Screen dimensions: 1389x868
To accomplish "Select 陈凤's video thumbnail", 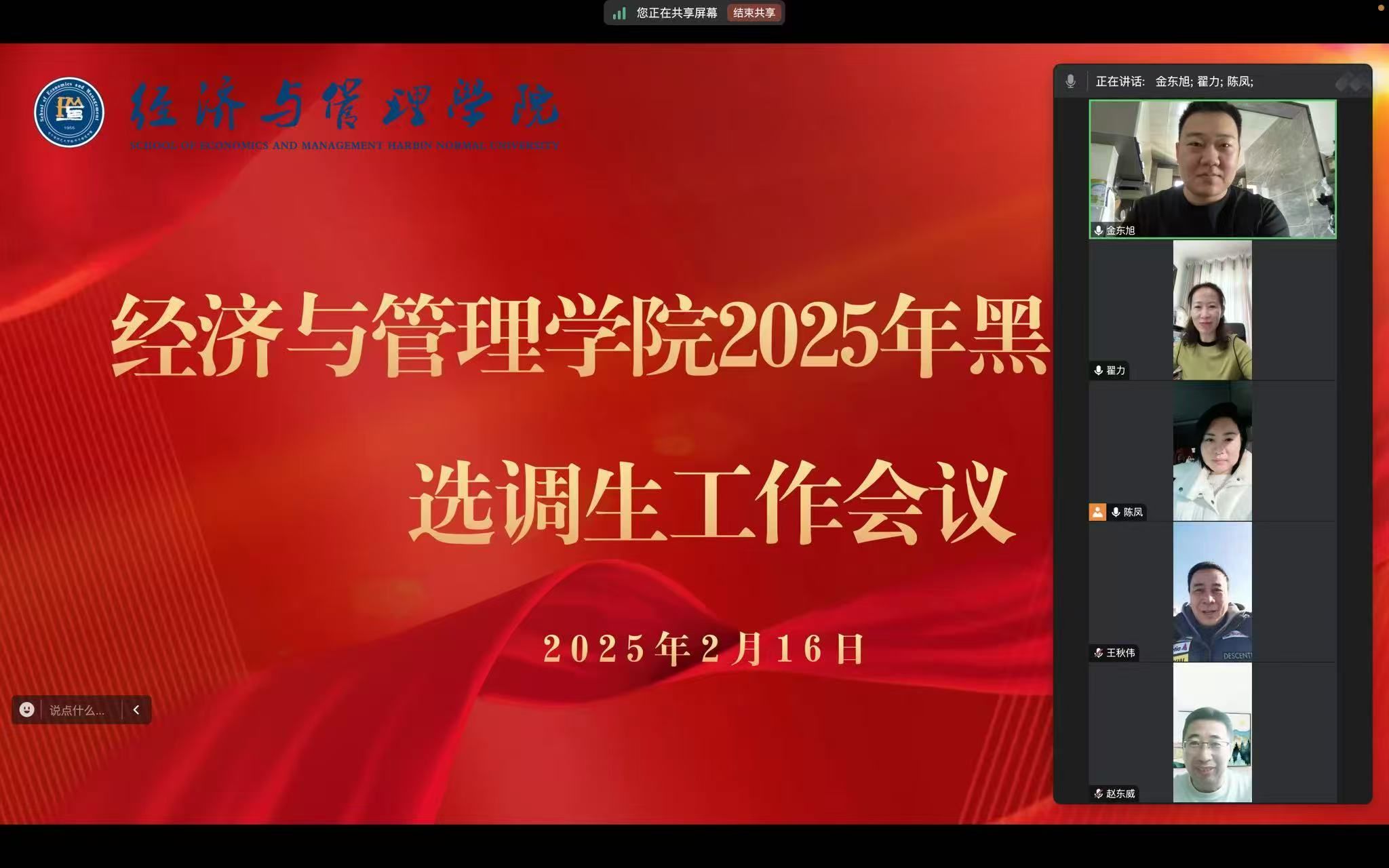I will tap(1212, 451).
